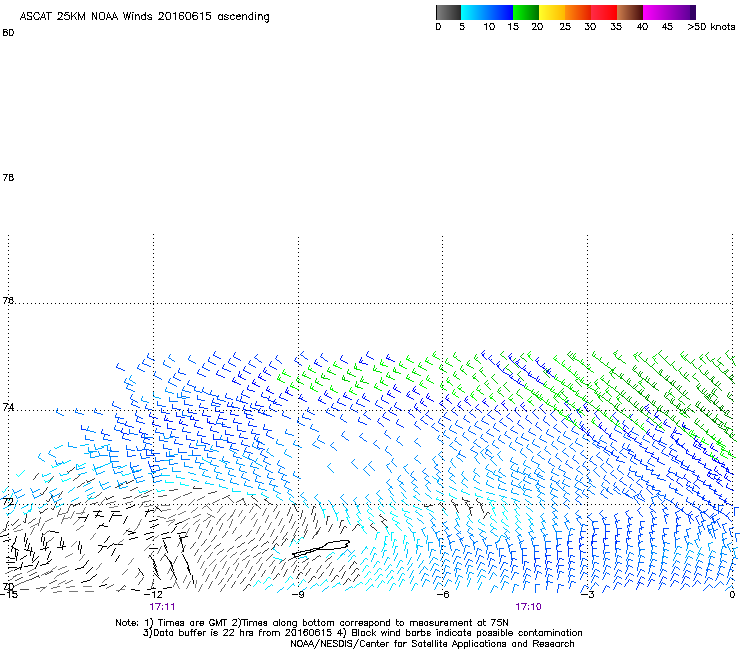Click the 'Data buffer is 22 hrs' note line
The image size is (740, 650).
click(x=362, y=633)
